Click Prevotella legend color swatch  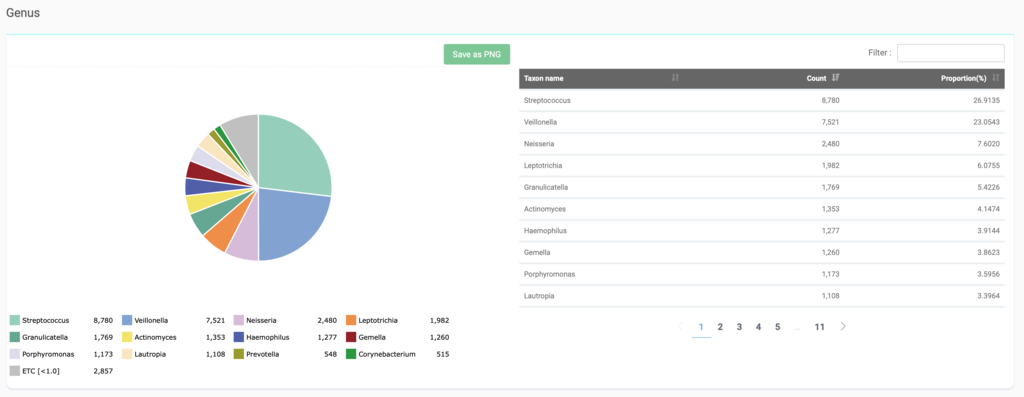pyautogui.click(x=239, y=355)
